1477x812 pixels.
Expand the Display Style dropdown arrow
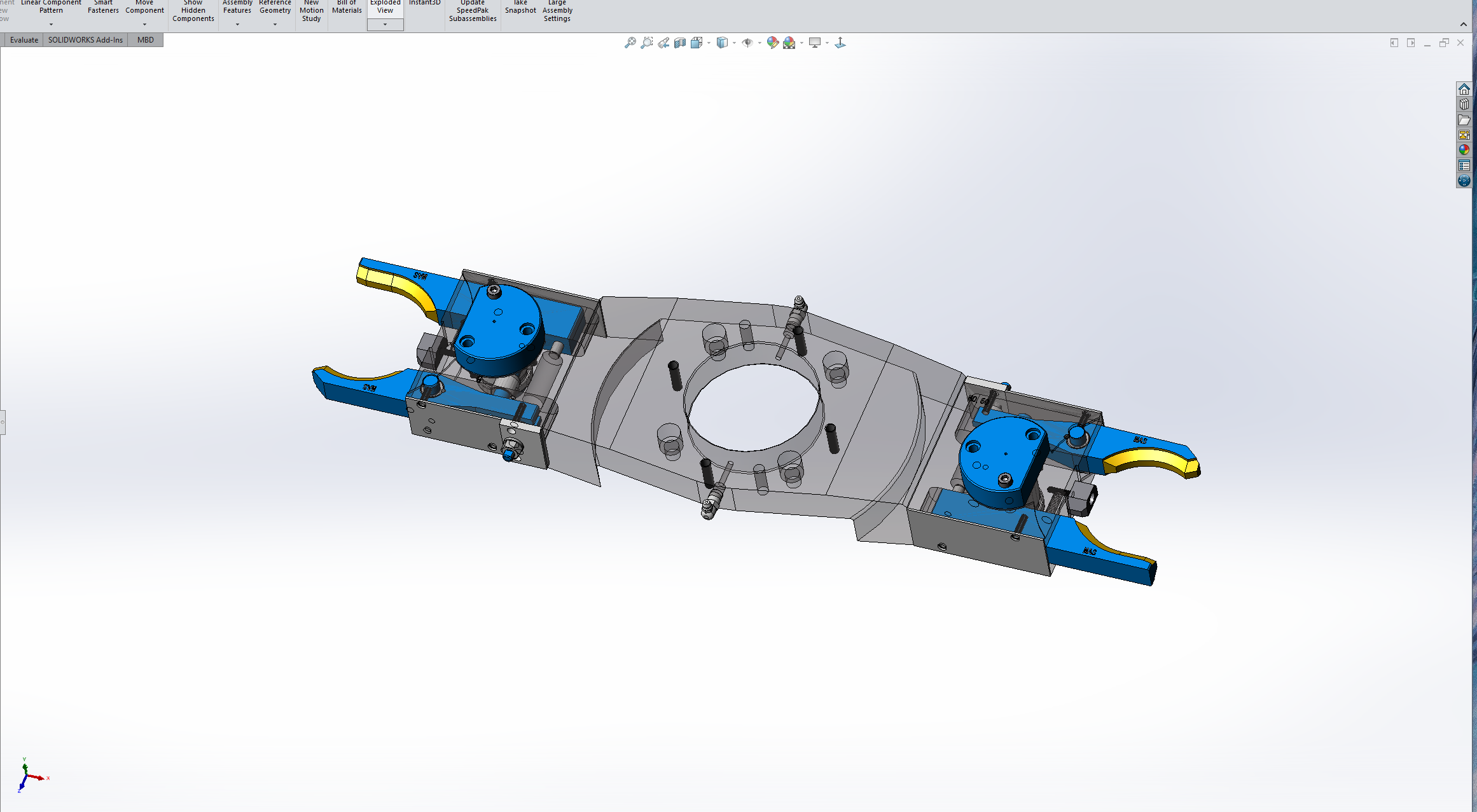(x=734, y=43)
